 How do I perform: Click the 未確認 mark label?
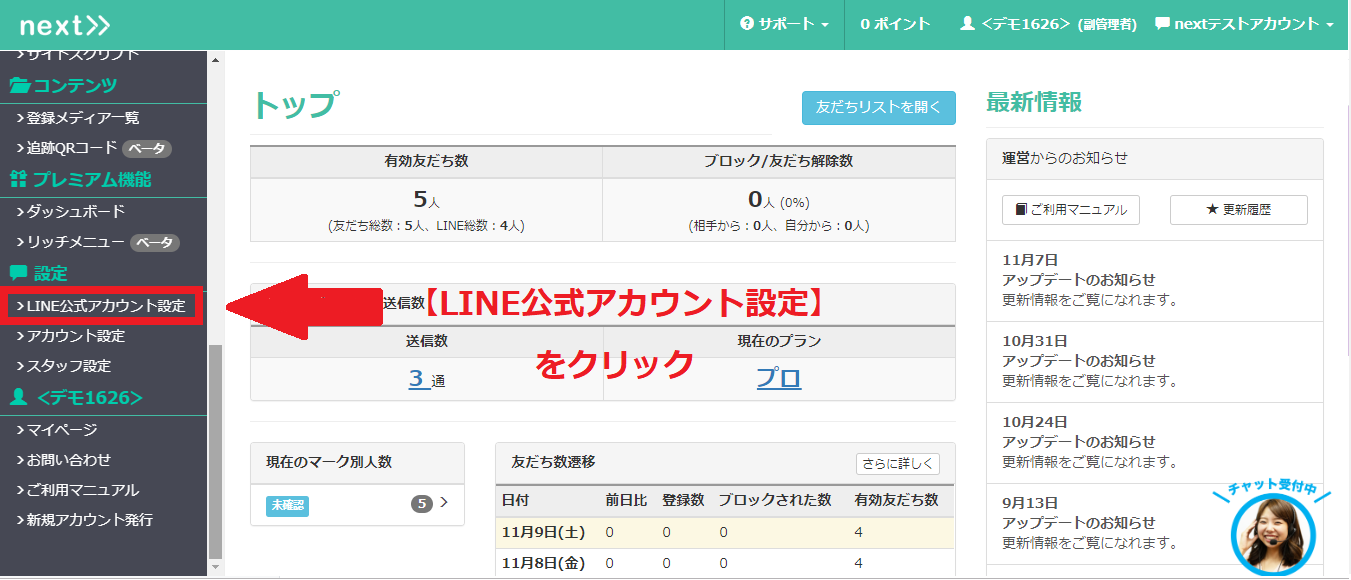[287, 506]
